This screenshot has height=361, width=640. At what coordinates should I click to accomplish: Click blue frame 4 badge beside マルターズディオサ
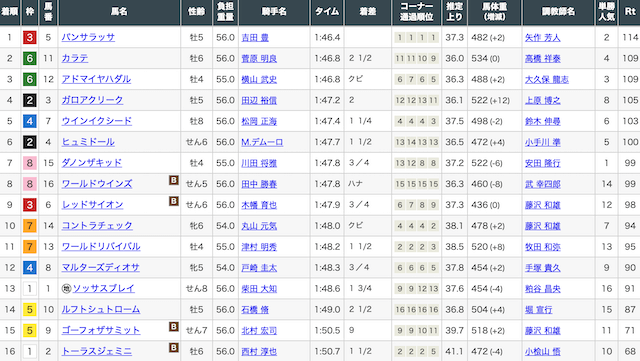[29, 267]
